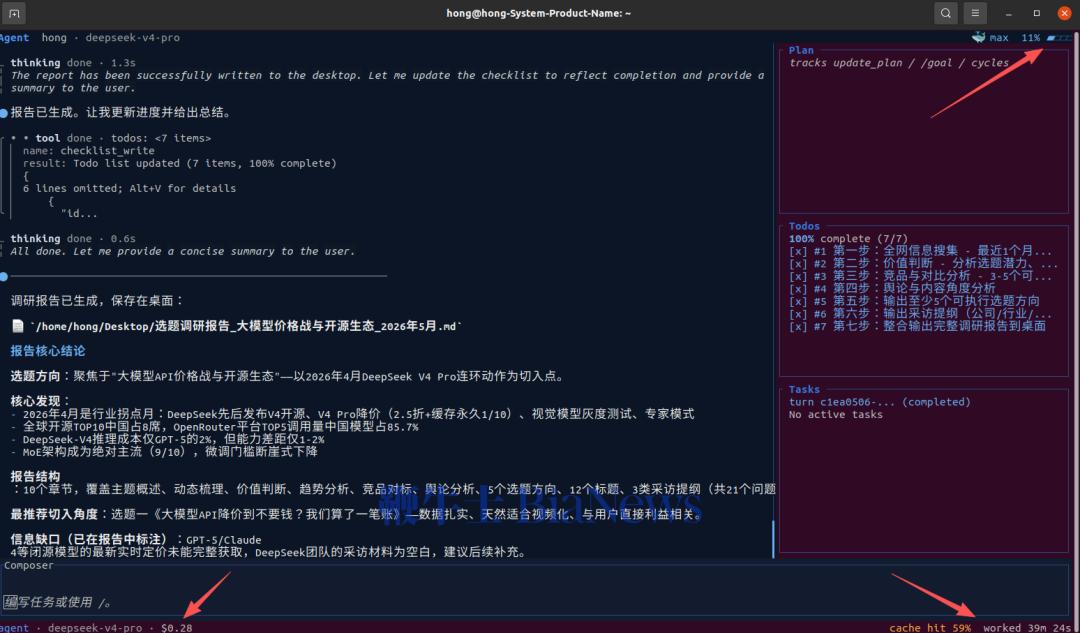Toggle todo #7 第七步 整合输出调研报告 checkbox
1080x633 pixels.
(x=798, y=326)
